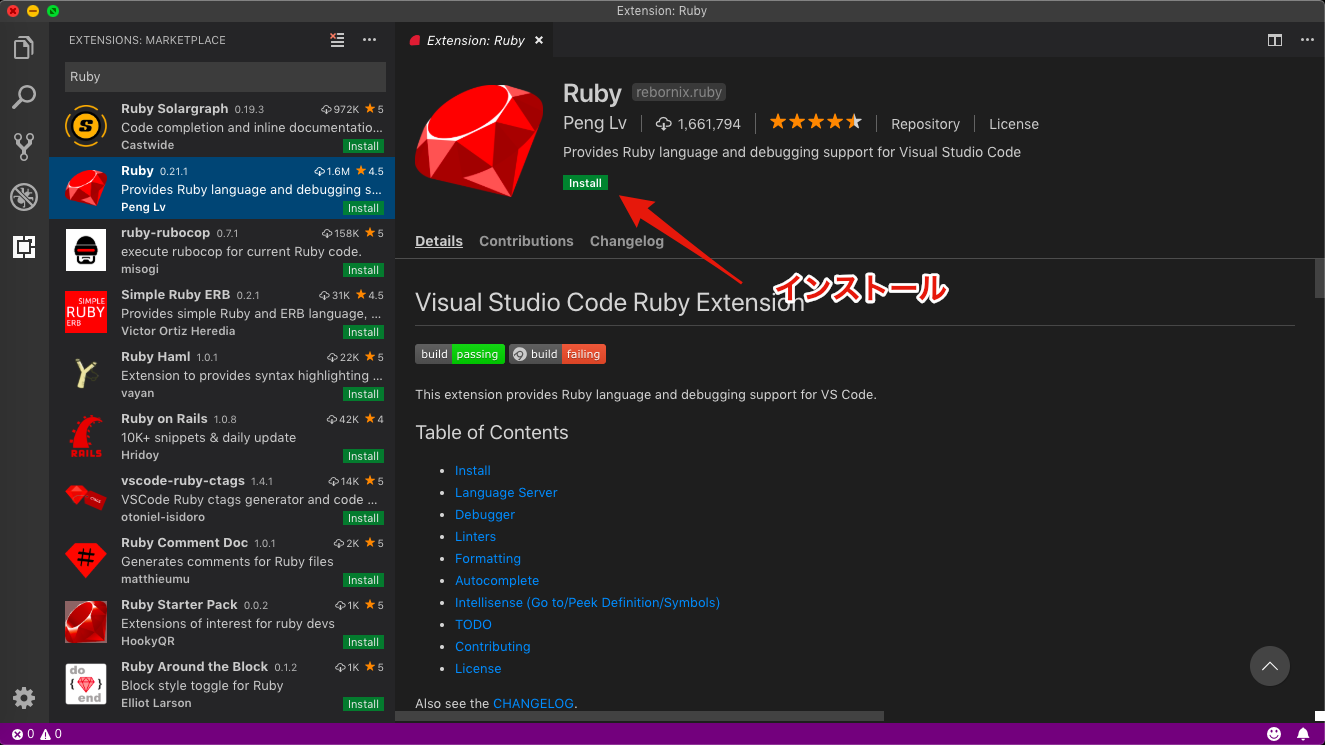Install Ruby on Rails extension
Viewport: 1325px width, 745px height.
coord(363,456)
